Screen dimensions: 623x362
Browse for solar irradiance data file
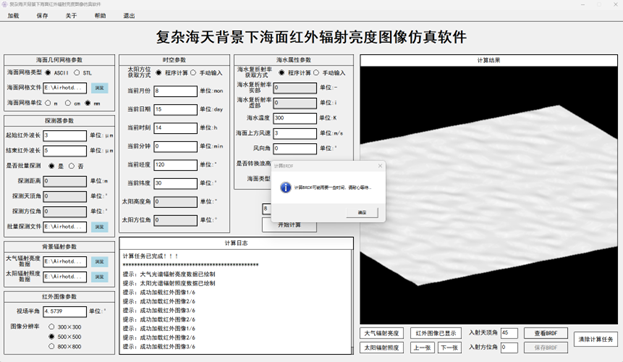pos(99,277)
